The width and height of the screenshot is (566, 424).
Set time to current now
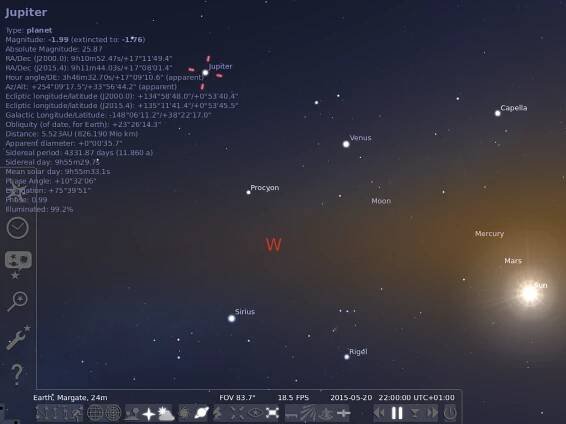415,413
